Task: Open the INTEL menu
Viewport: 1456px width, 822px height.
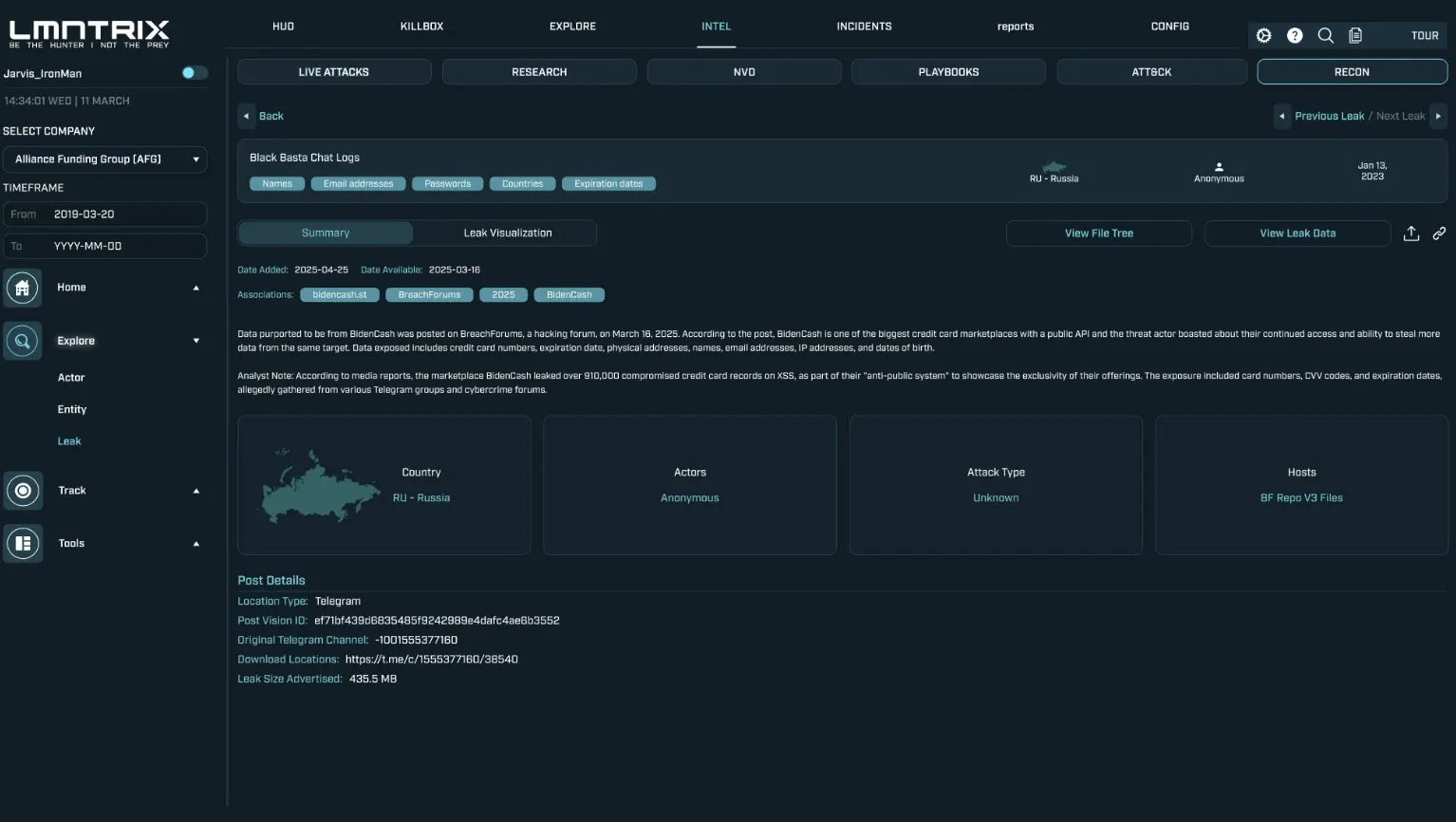Action: point(717,27)
